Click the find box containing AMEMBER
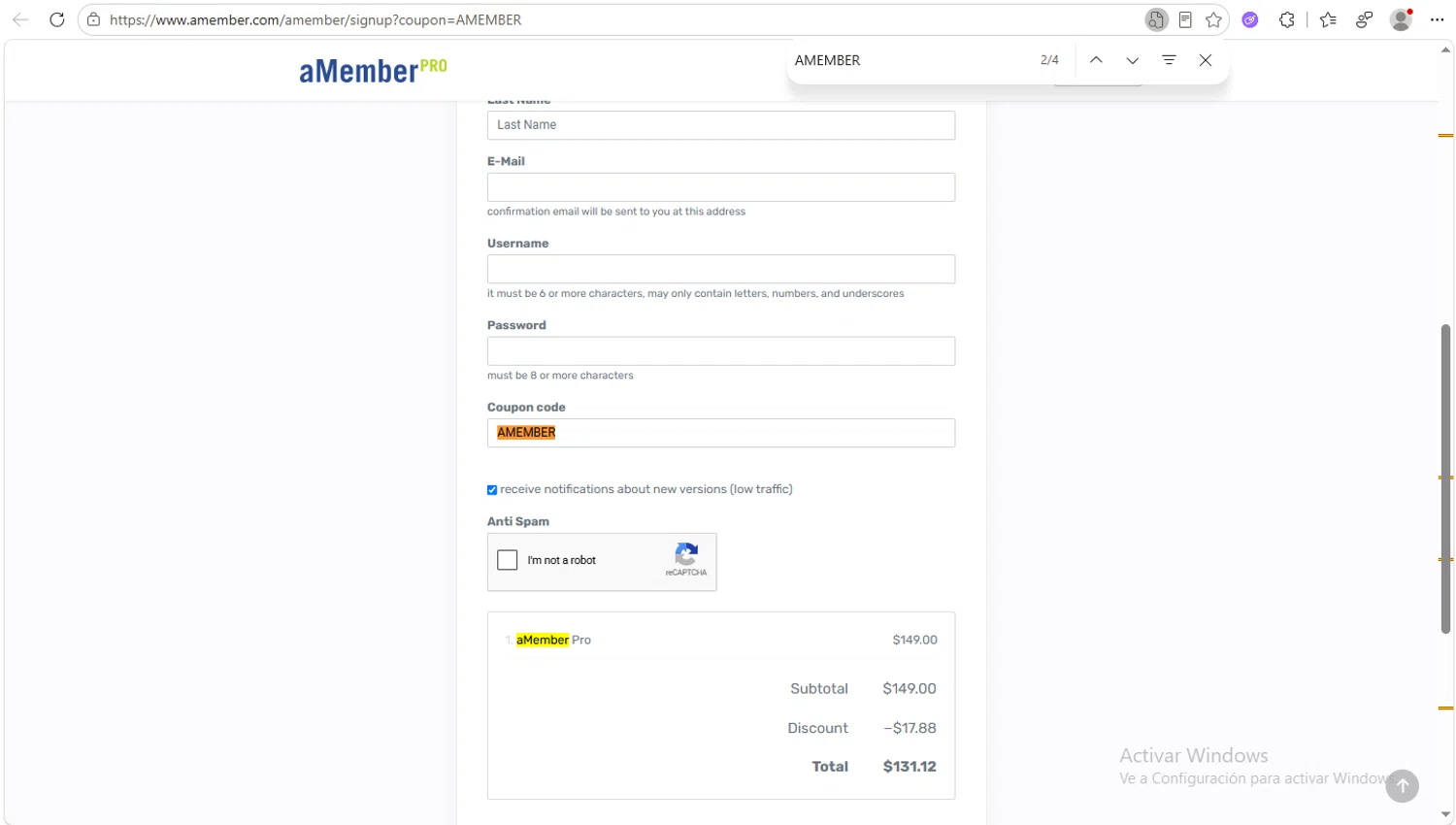 (x=908, y=60)
